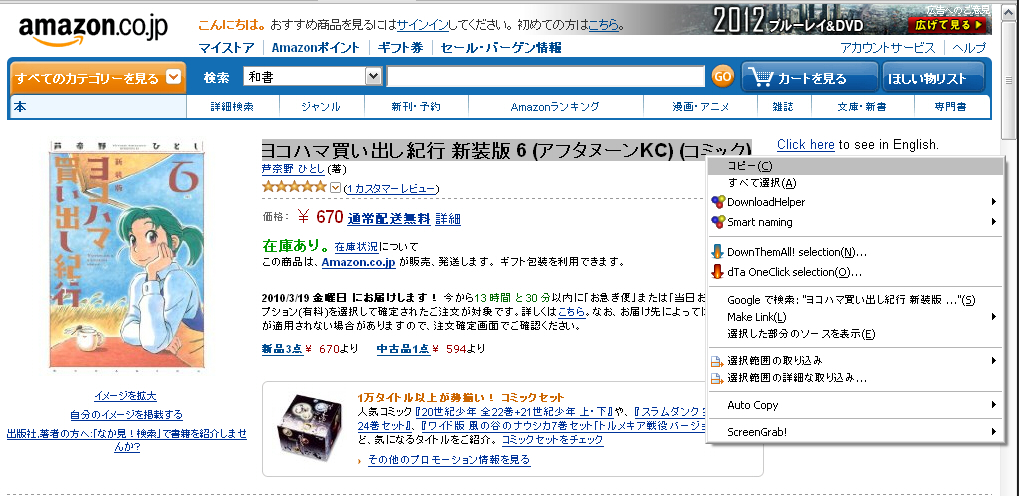Open the 和書 search category dropdown

coord(373,76)
